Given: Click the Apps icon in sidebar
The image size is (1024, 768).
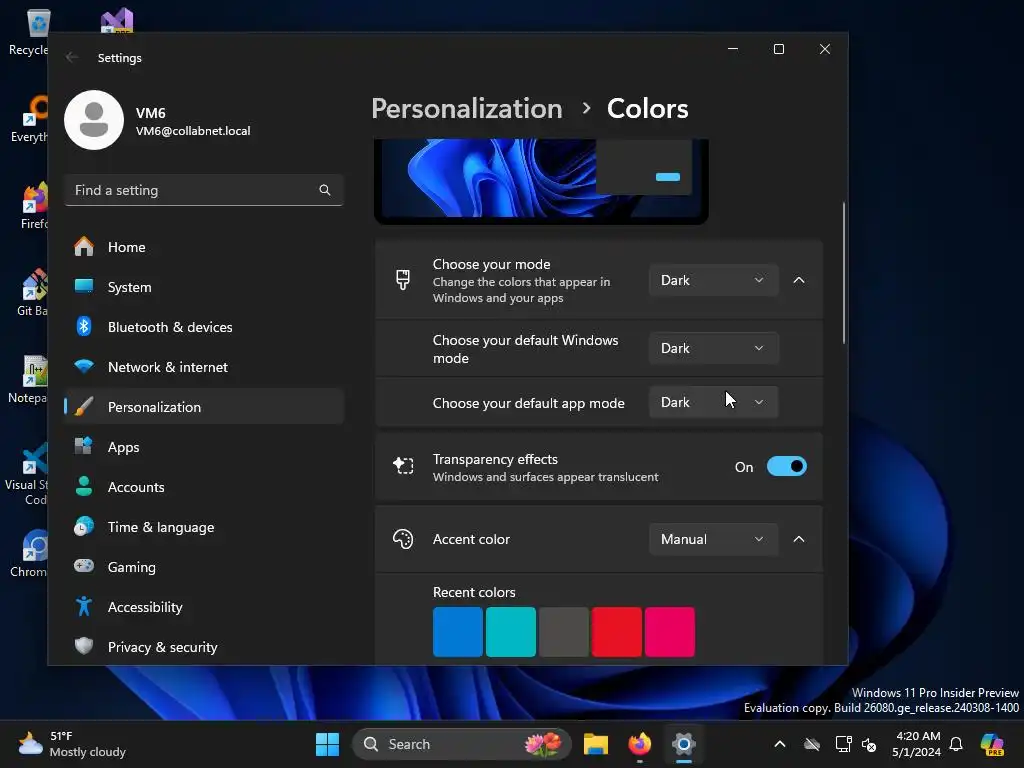Looking at the screenshot, I should [x=84, y=447].
